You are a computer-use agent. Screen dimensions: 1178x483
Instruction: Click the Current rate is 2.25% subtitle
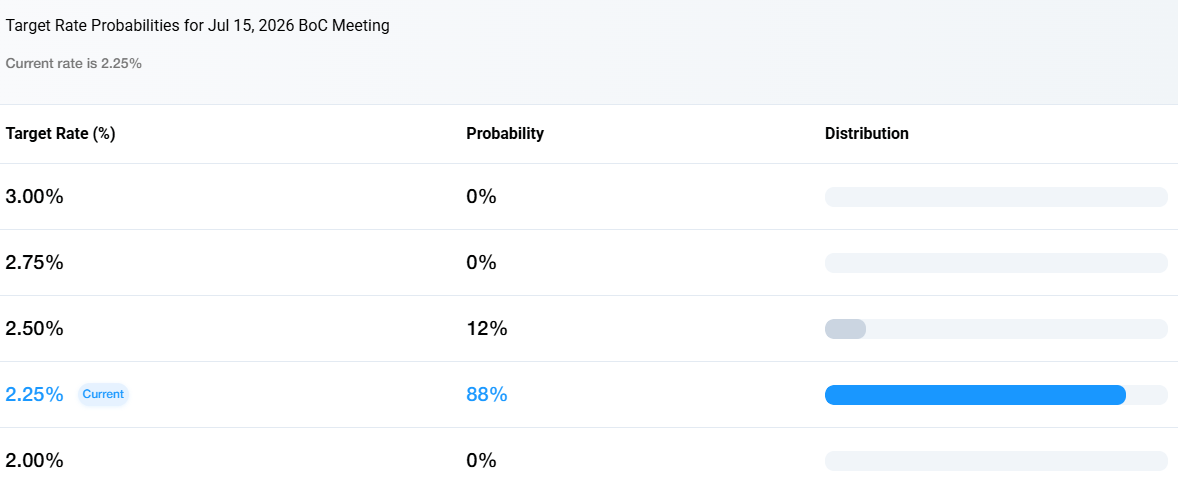coord(74,64)
